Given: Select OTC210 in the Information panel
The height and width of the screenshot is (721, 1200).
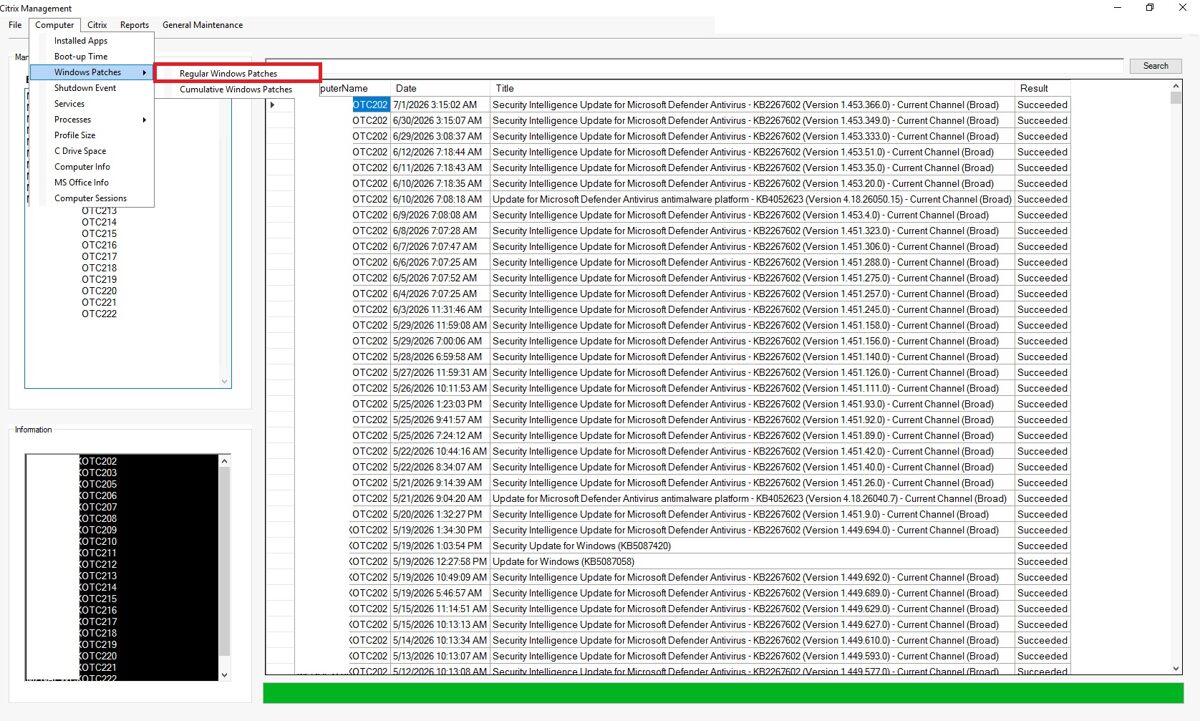Looking at the screenshot, I should [98, 542].
